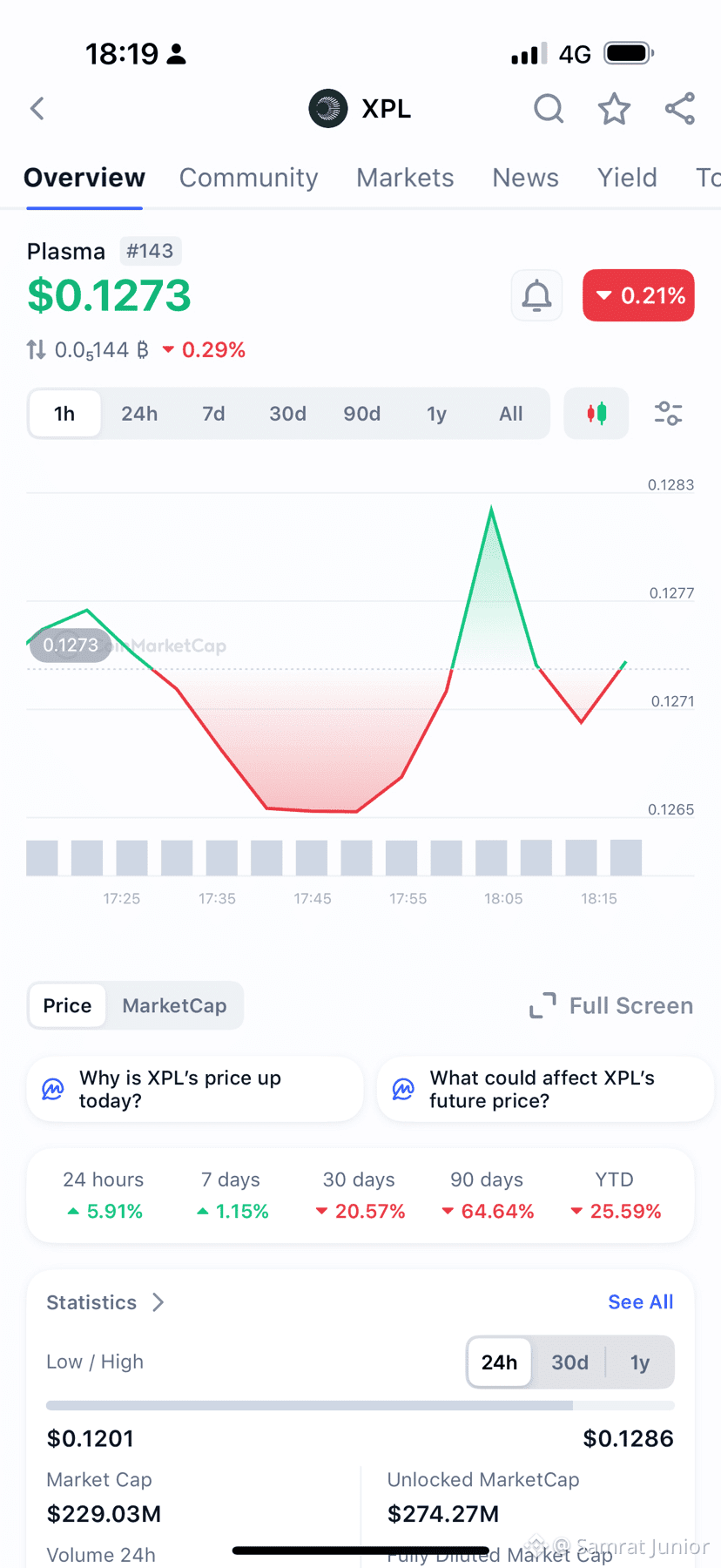Toggle the red 0.21% change badge
Image resolution: width=721 pixels, height=1568 pixels.
pos(638,296)
